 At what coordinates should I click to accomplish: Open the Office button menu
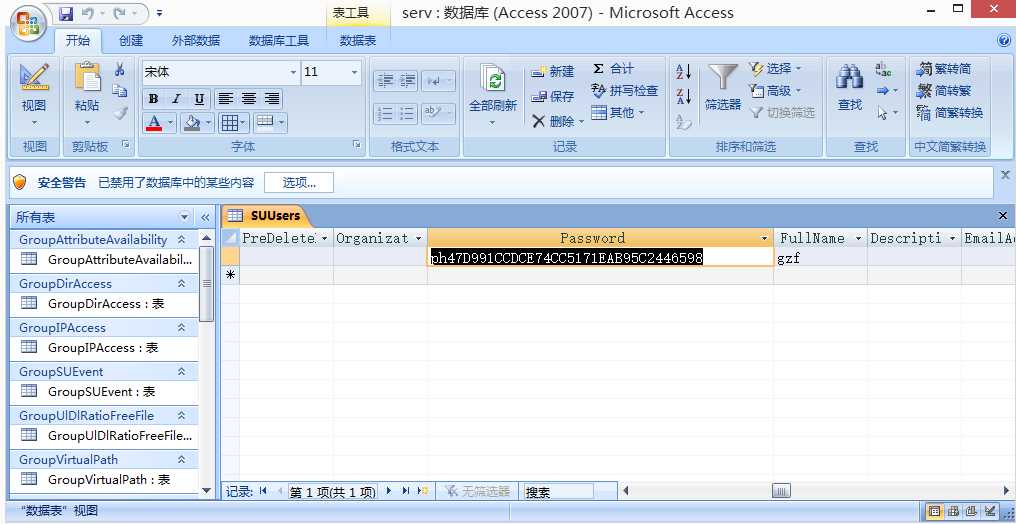27,22
